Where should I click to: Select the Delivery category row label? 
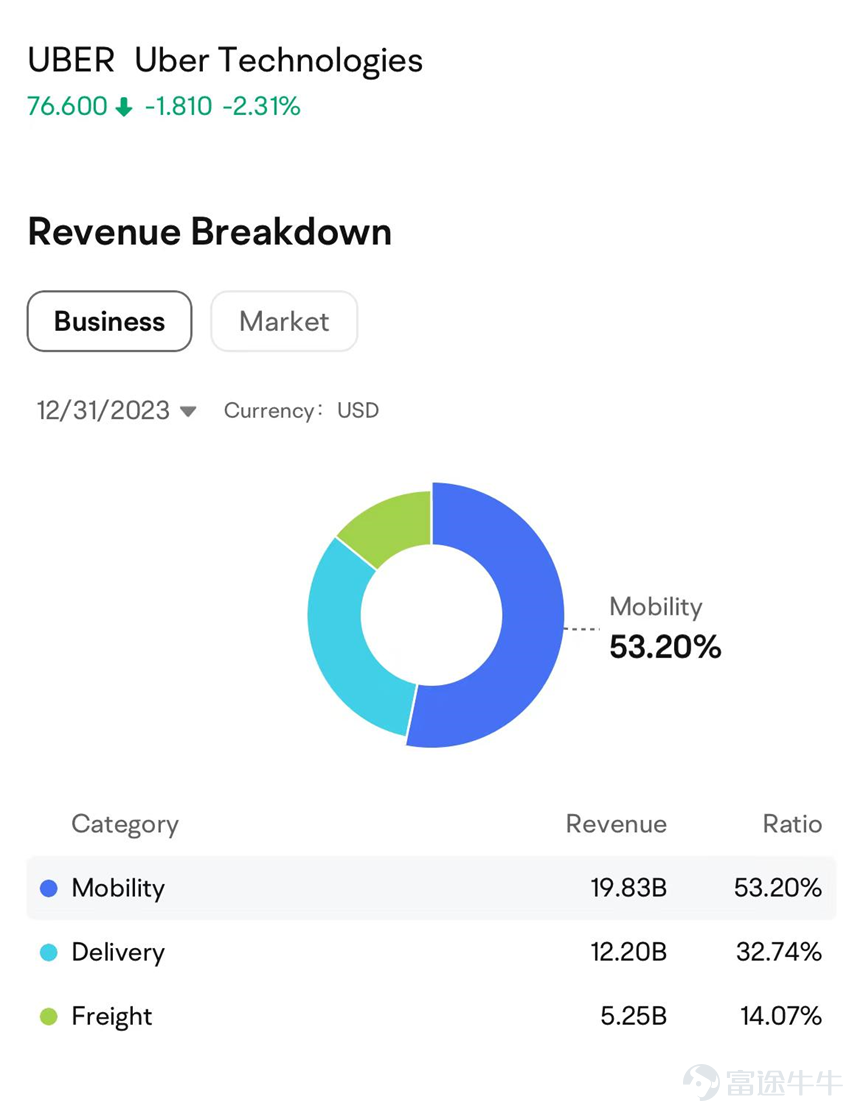[x=118, y=953]
